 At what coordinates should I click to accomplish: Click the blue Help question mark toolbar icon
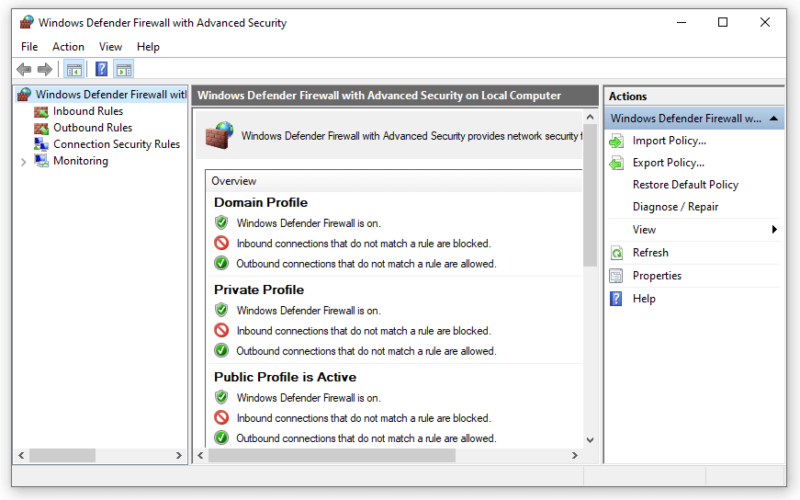pos(102,69)
